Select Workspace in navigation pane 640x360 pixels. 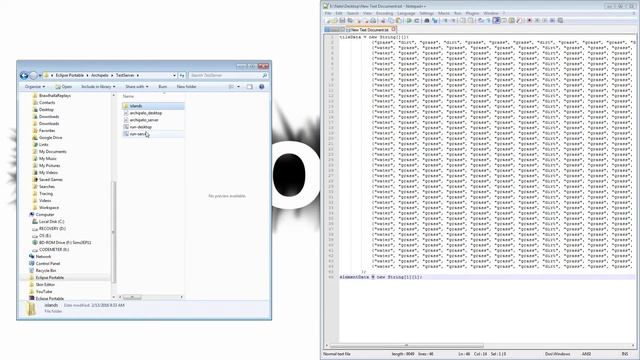pyautogui.click(x=49, y=207)
